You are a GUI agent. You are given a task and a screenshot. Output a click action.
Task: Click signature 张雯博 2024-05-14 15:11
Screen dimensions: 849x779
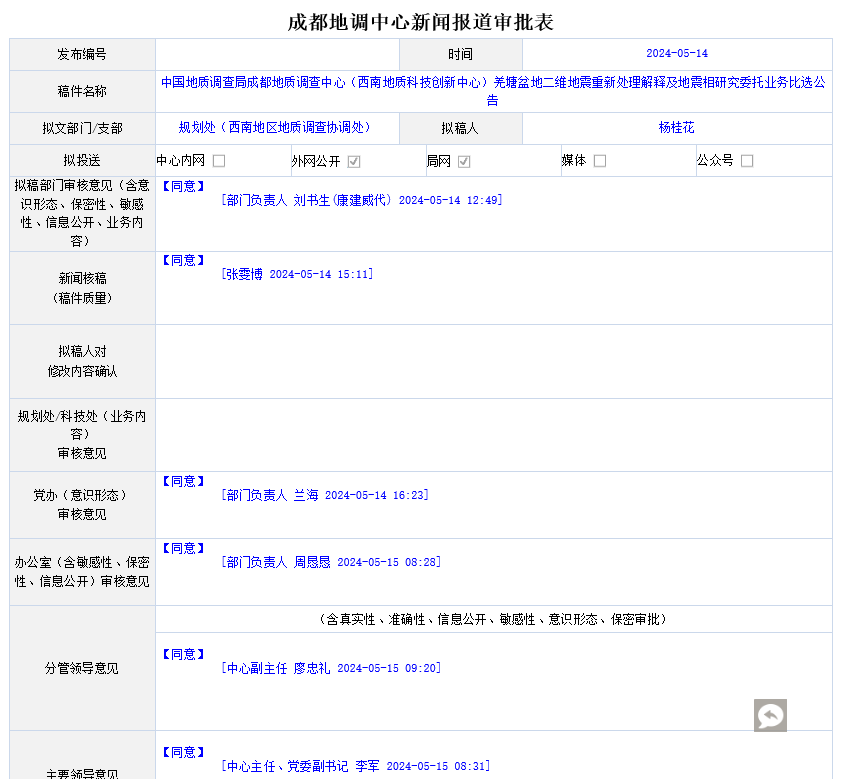tap(297, 274)
